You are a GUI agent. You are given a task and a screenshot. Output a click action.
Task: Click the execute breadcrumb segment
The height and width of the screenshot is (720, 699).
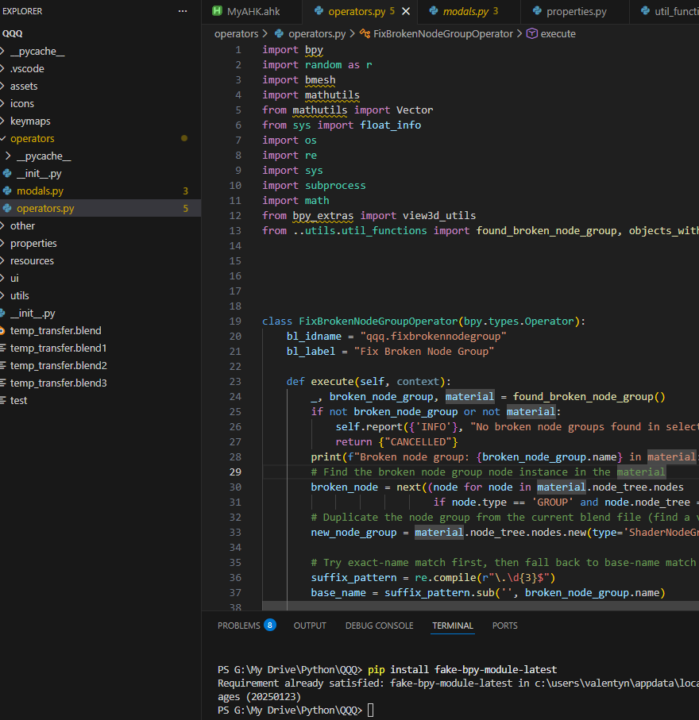point(558,34)
